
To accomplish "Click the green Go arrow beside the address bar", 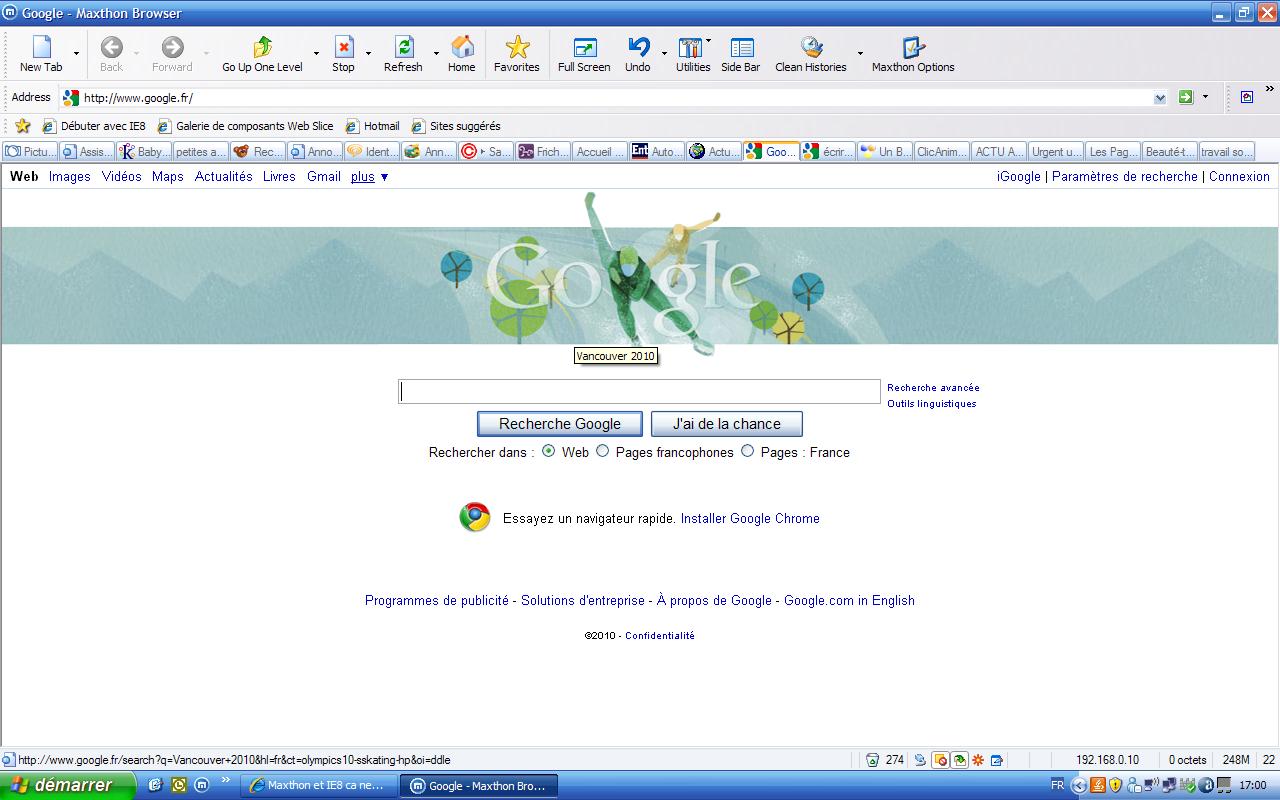I will (1186, 97).
